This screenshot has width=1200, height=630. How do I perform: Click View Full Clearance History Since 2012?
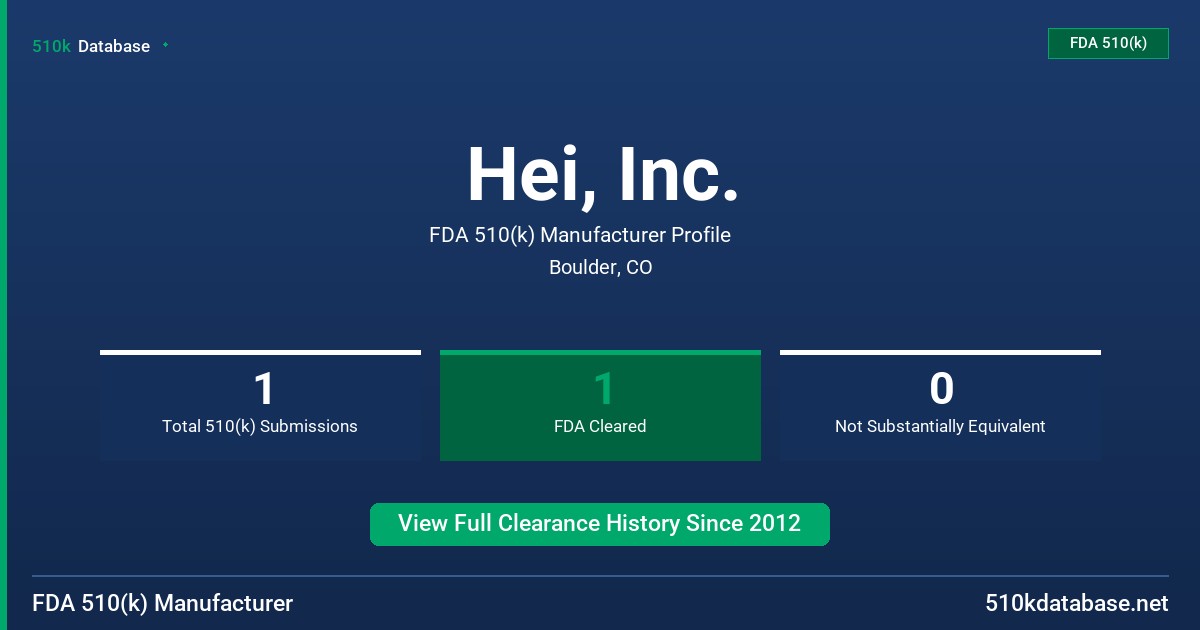[x=600, y=524]
